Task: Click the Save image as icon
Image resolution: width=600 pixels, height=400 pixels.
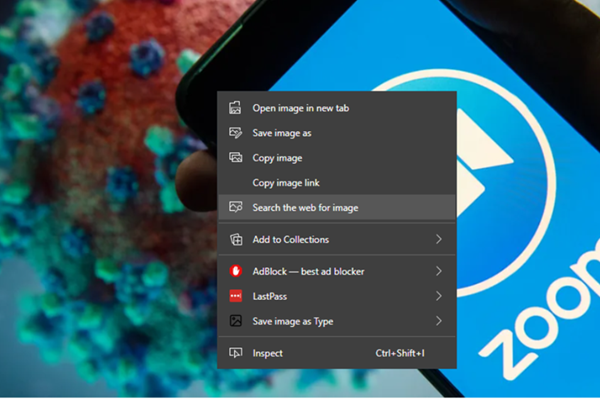Action: pyautogui.click(x=235, y=133)
